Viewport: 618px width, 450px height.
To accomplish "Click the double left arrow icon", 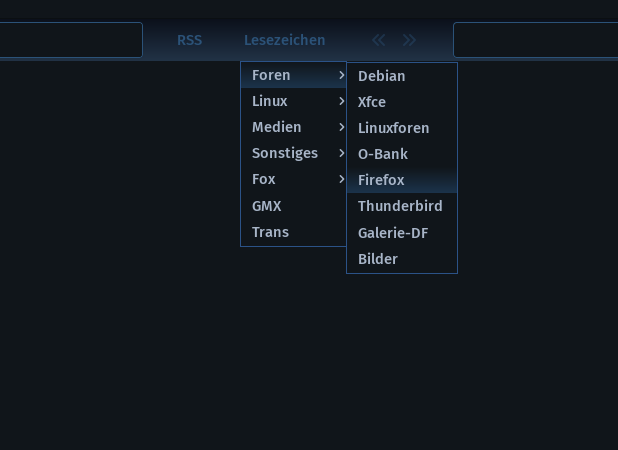I will [378, 40].
